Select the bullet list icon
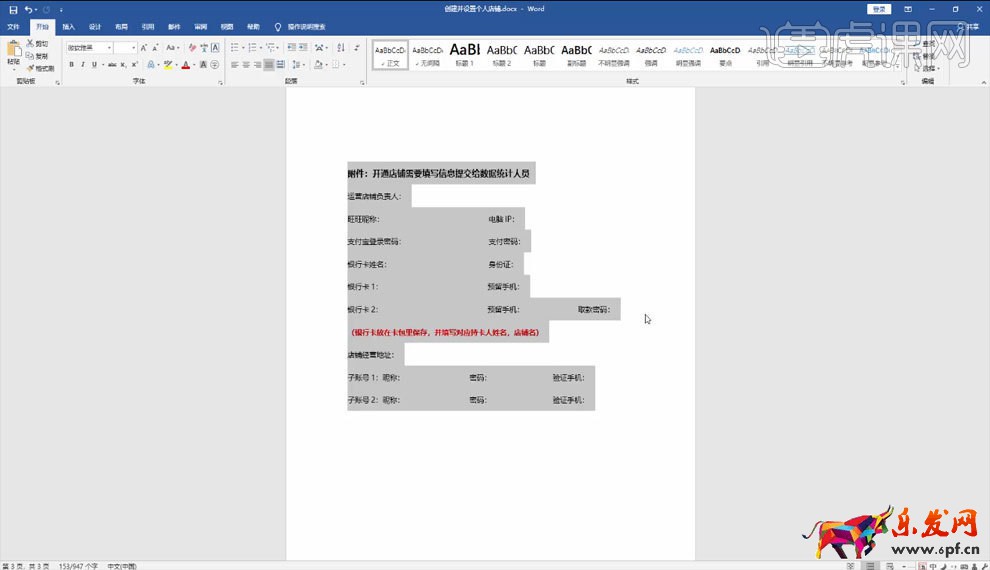 click(x=235, y=47)
